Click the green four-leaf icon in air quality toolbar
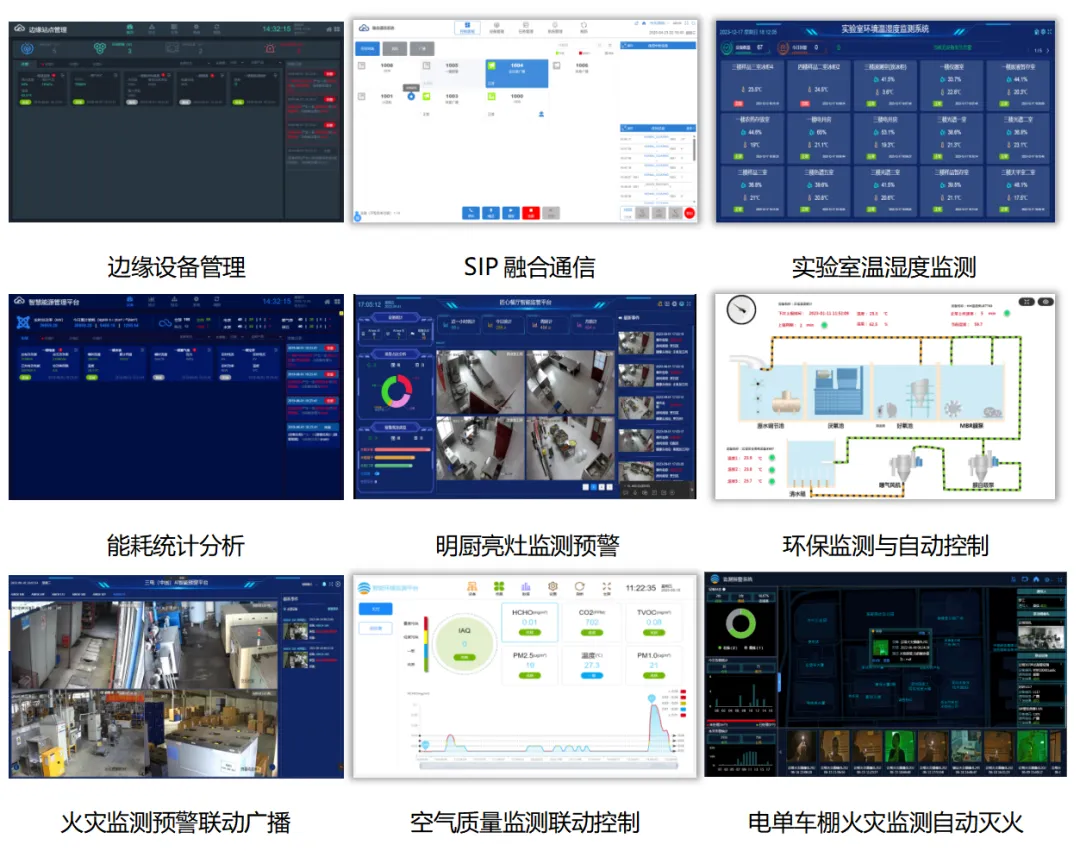 pos(498,588)
